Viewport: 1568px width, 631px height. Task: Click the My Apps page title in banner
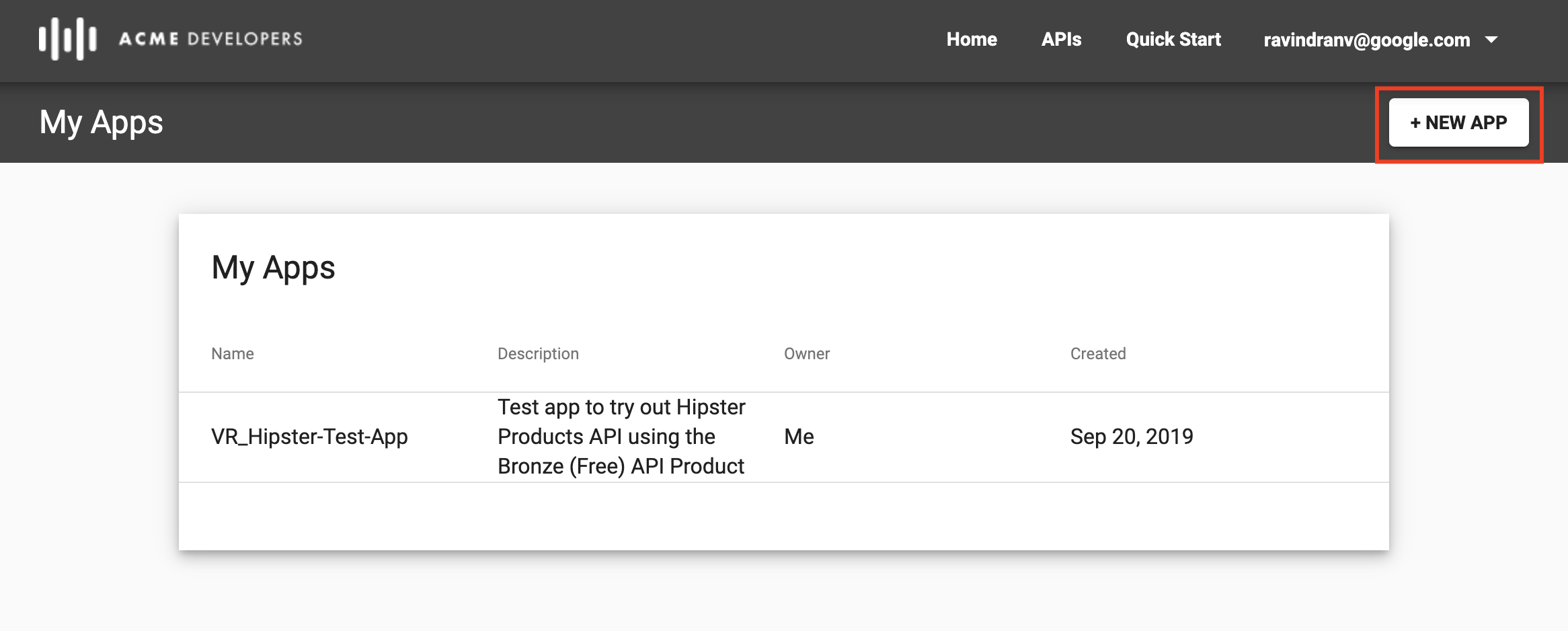pos(101,122)
